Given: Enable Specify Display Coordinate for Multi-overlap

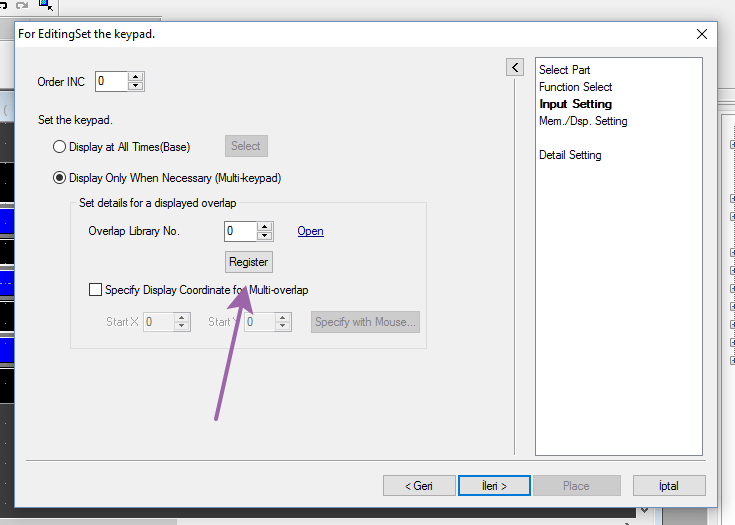Looking at the screenshot, I should click(x=96, y=290).
